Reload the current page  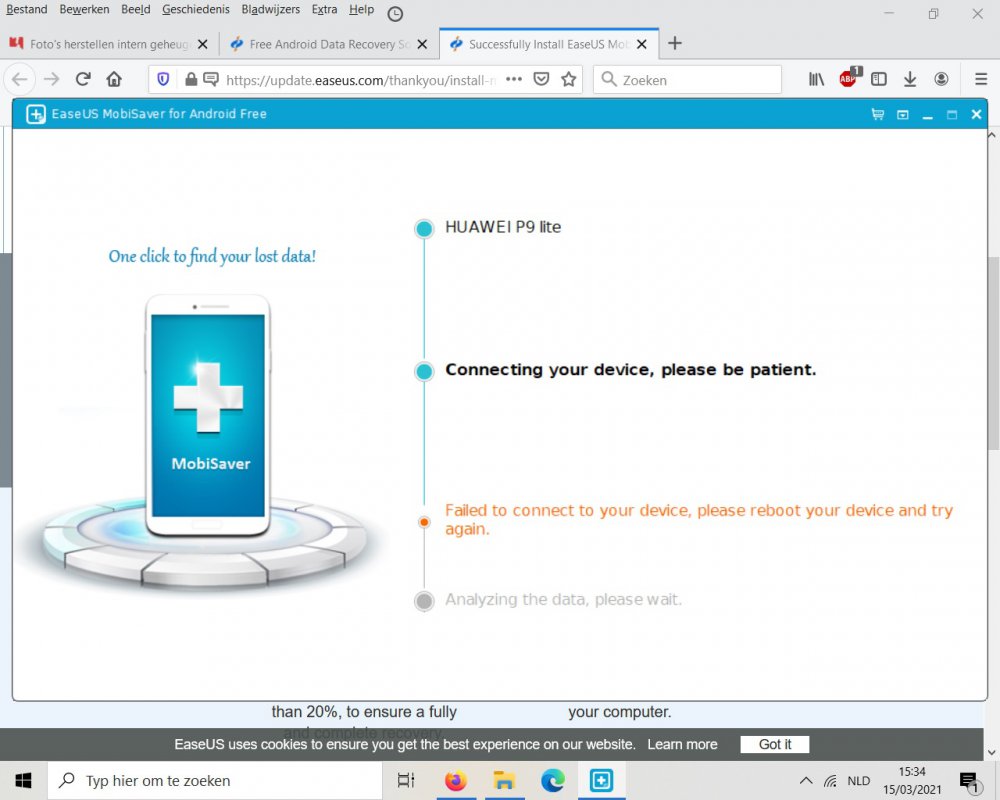point(83,79)
